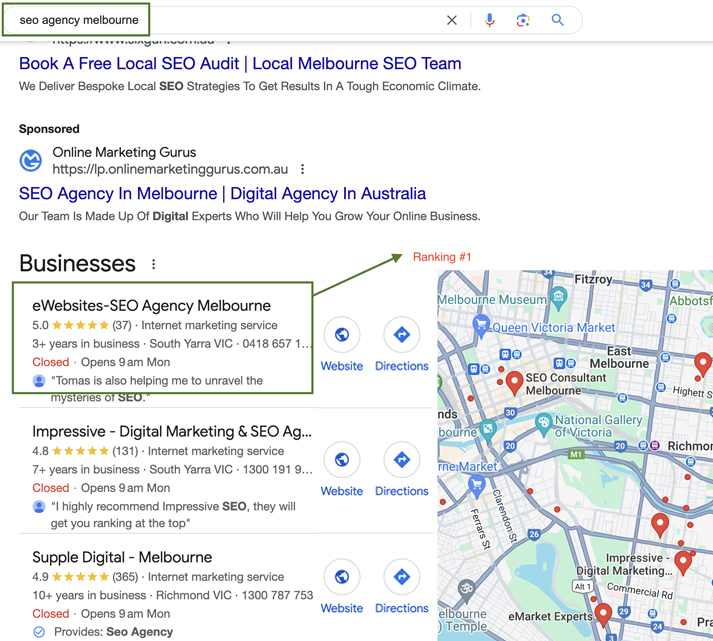Start voice search with microphone icon
Viewport: 713px width, 641px height.
click(489, 20)
